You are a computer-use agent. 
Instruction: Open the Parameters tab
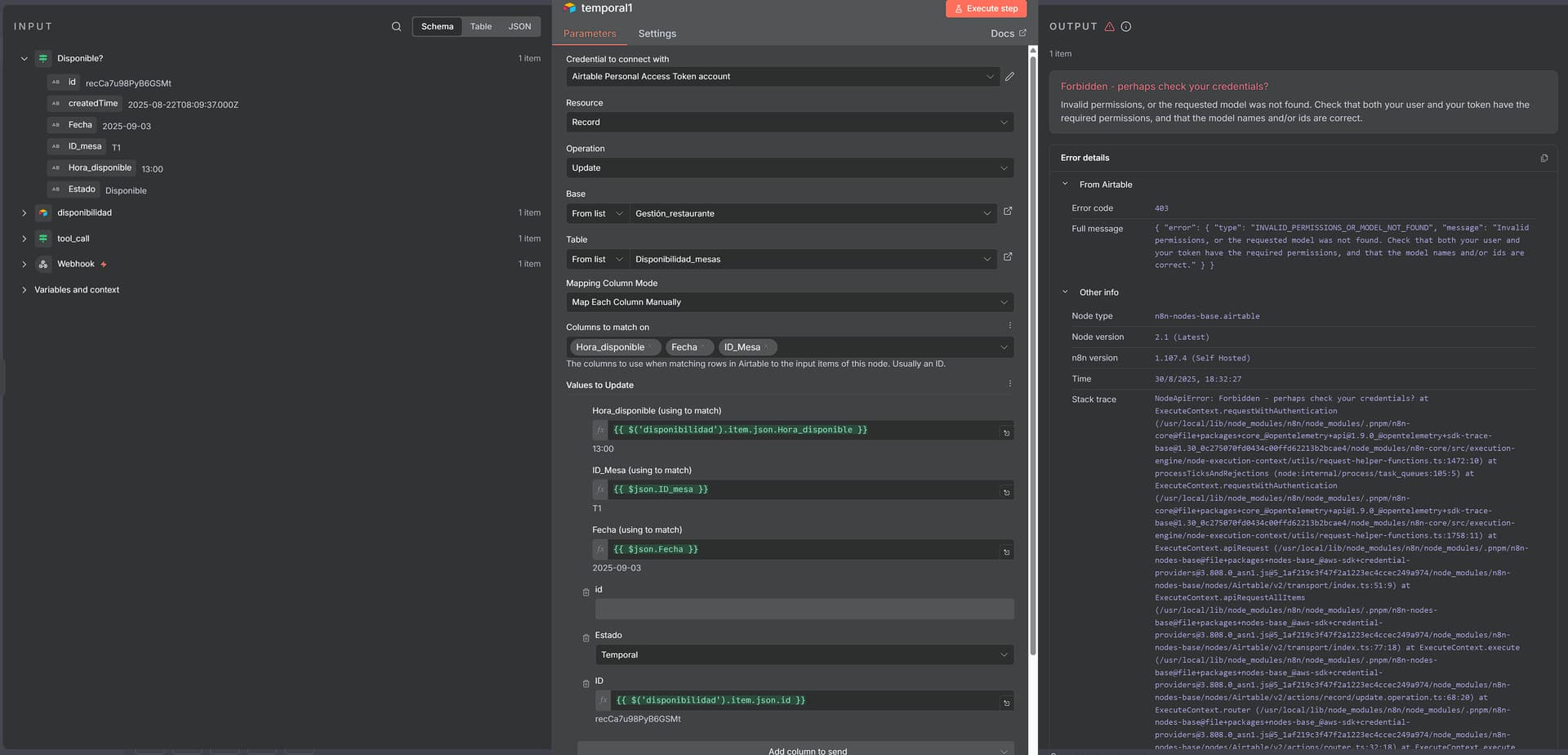click(589, 34)
